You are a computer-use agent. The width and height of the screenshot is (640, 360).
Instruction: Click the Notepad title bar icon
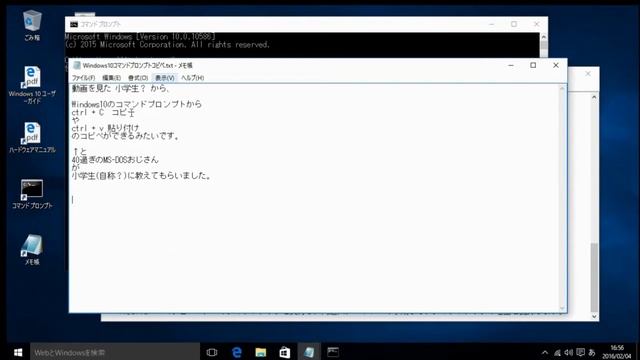(x=76, y=65)
